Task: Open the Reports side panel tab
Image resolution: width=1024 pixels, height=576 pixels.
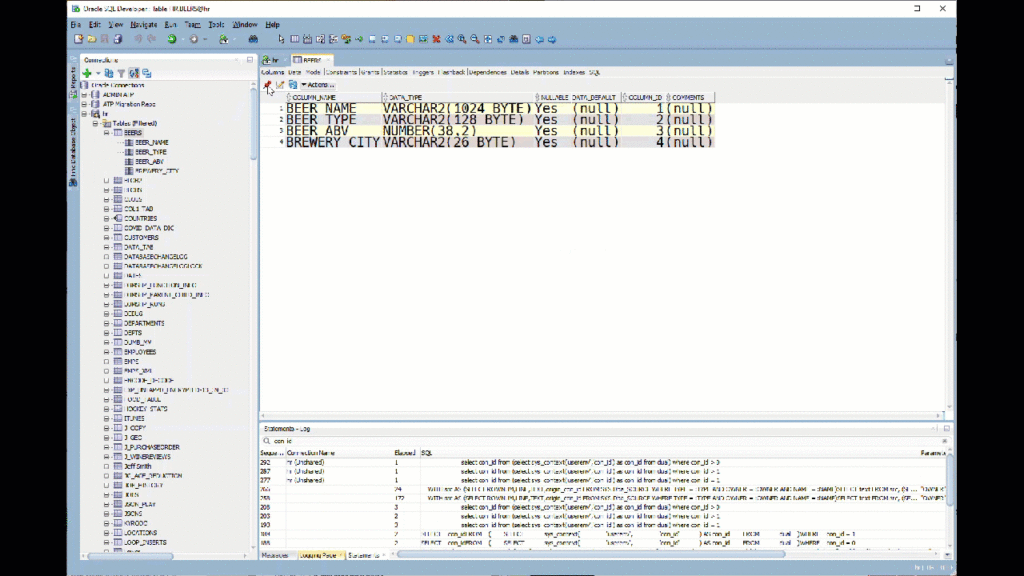Action: [x=73, y=84]
